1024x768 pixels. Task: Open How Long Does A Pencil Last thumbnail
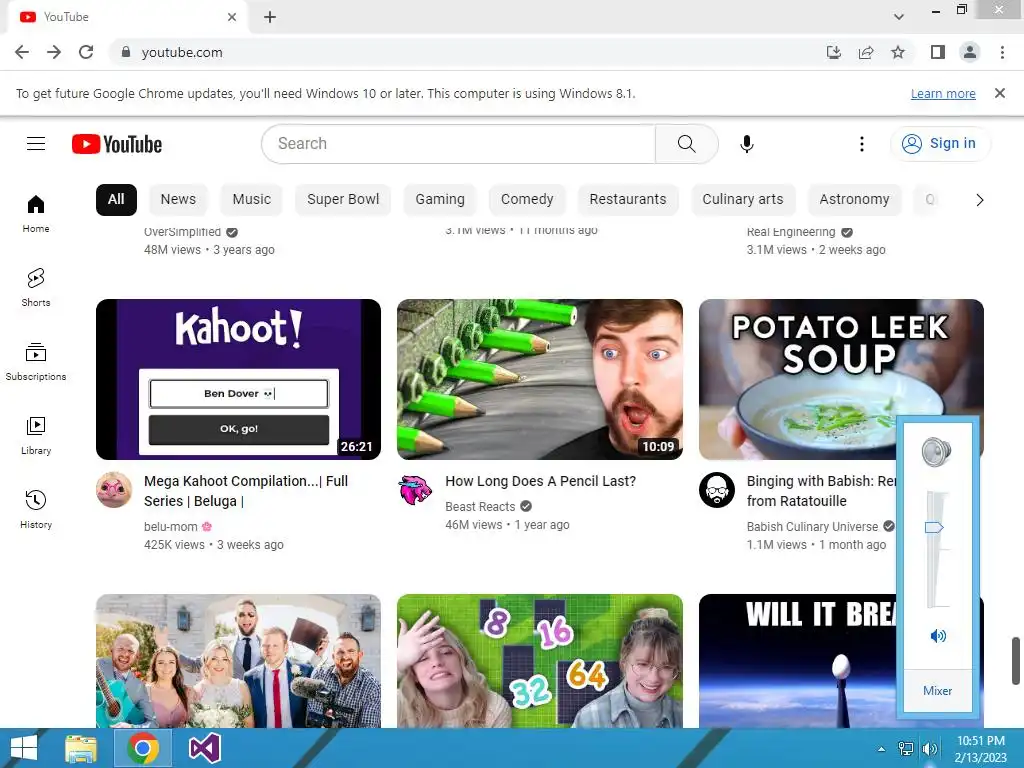tap(539, 379)
